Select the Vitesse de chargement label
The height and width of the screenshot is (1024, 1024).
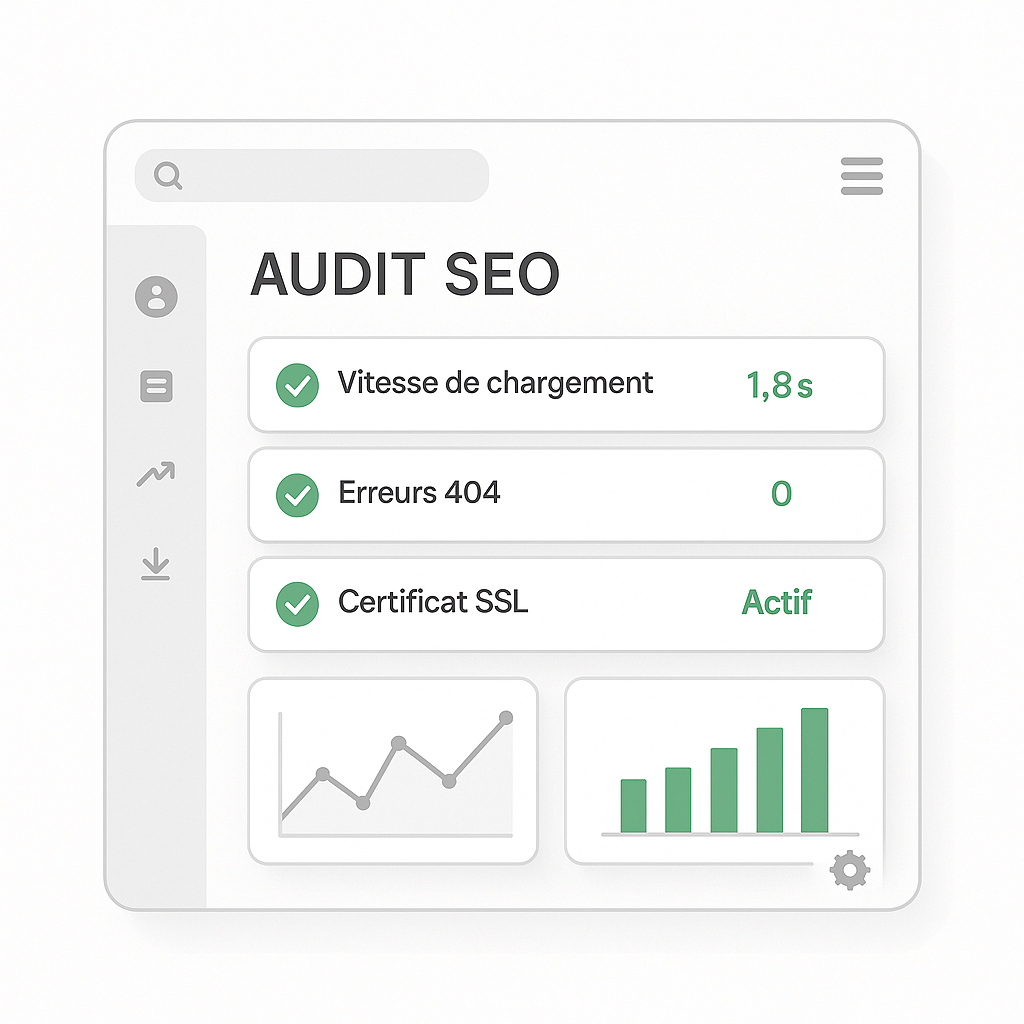pos(495,383)
